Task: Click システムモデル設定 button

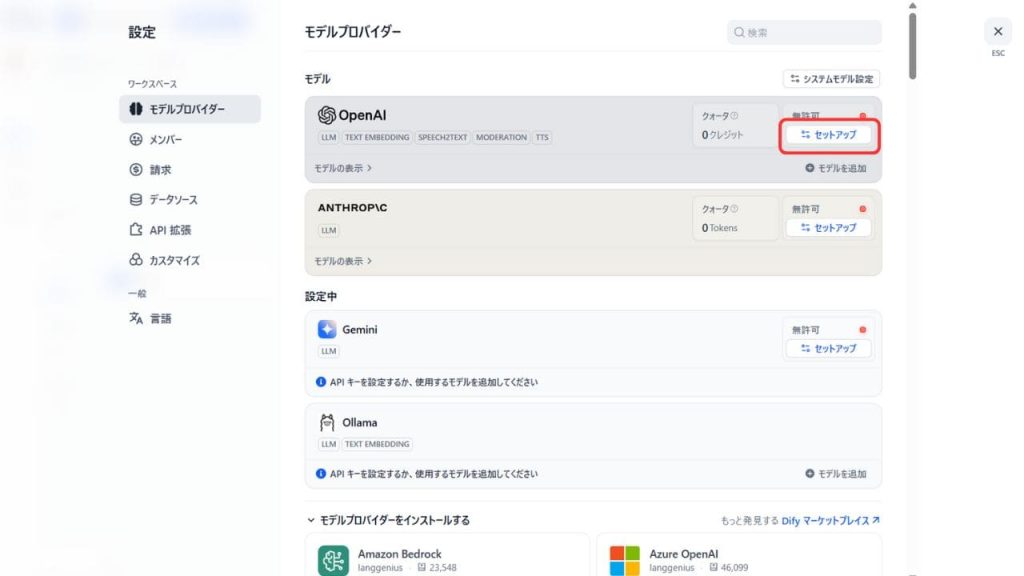Action: (831, 79)
